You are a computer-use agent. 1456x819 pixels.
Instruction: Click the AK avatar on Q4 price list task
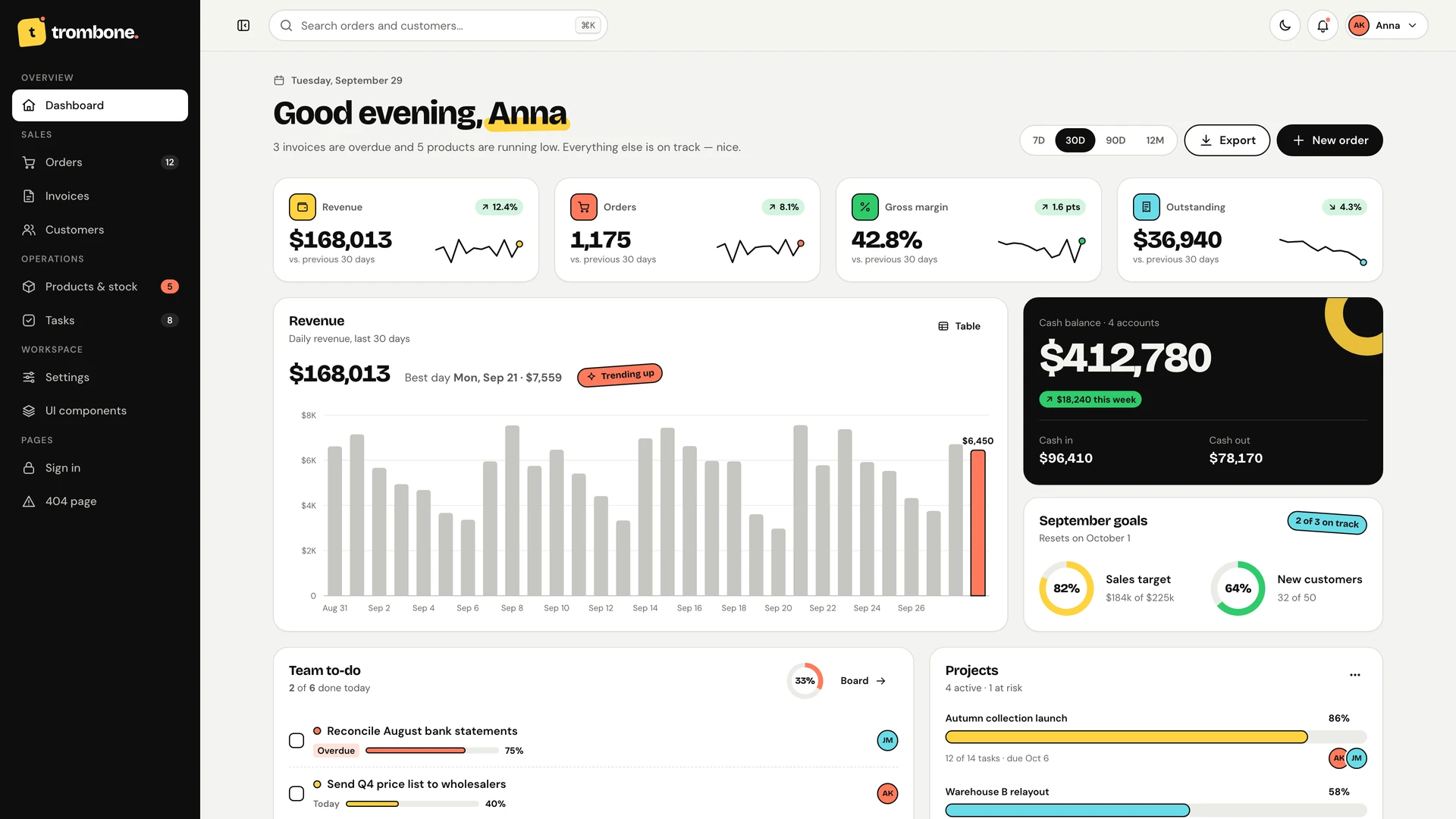(887, 793)
